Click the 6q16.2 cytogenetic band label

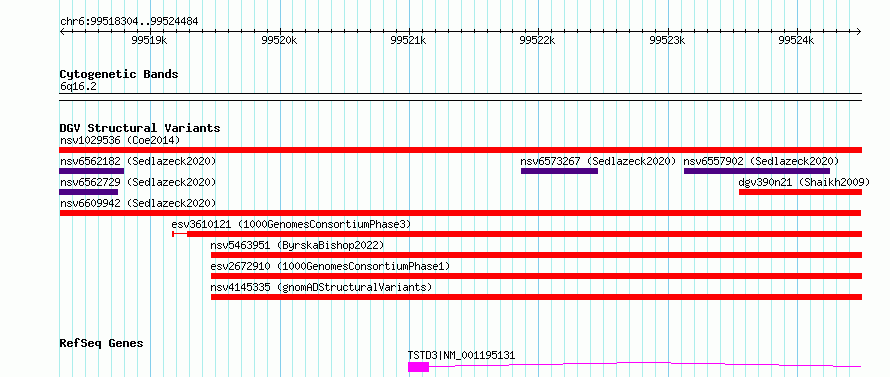click(x=78, y=86)
